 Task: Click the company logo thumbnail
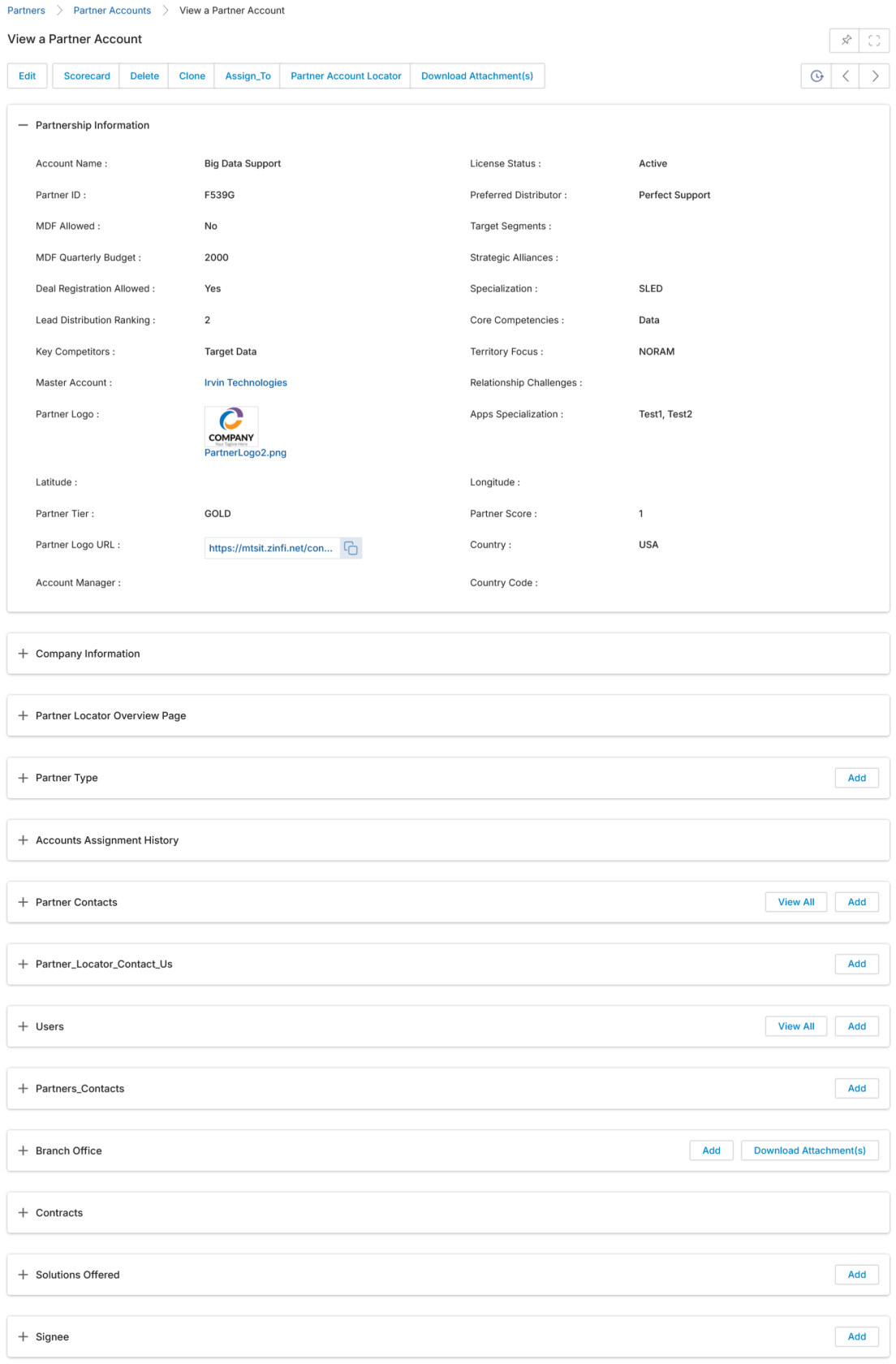point(231,426)
